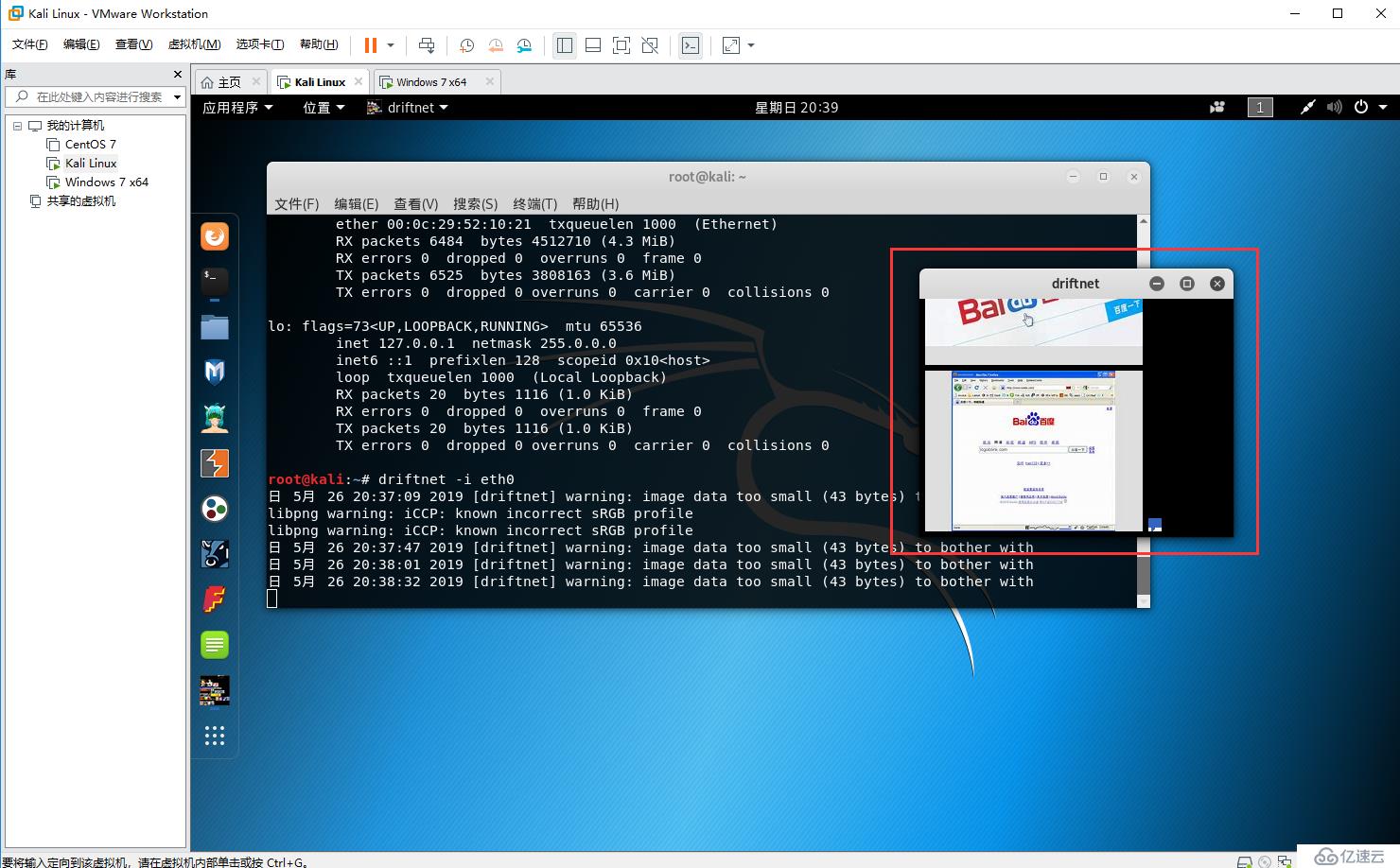The height and width of the screenshot is (868, 1400).
Task: Open the green notes app in dock
Action: coord(215,645)
